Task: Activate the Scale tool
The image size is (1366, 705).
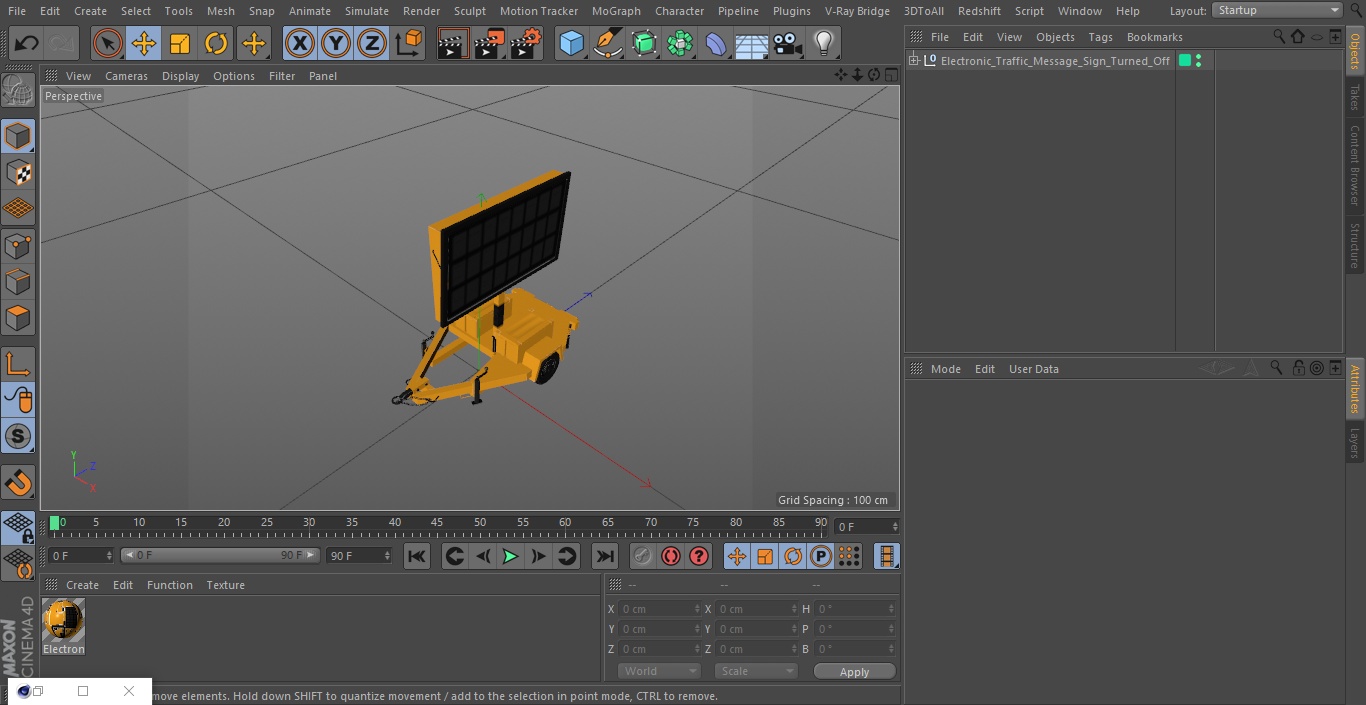Action: coord(180,44)
